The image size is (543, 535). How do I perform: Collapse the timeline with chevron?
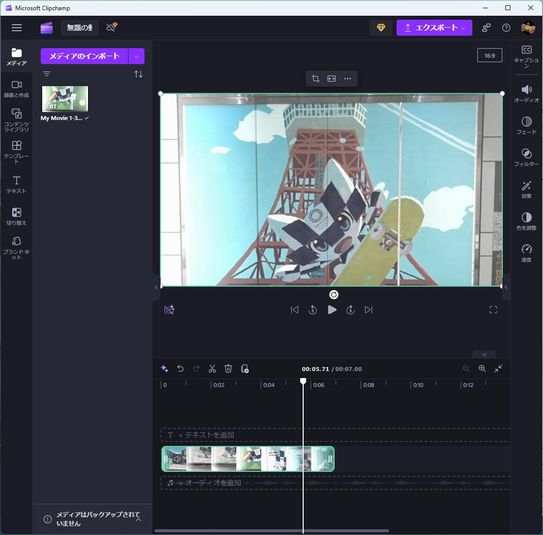point(484,355)
